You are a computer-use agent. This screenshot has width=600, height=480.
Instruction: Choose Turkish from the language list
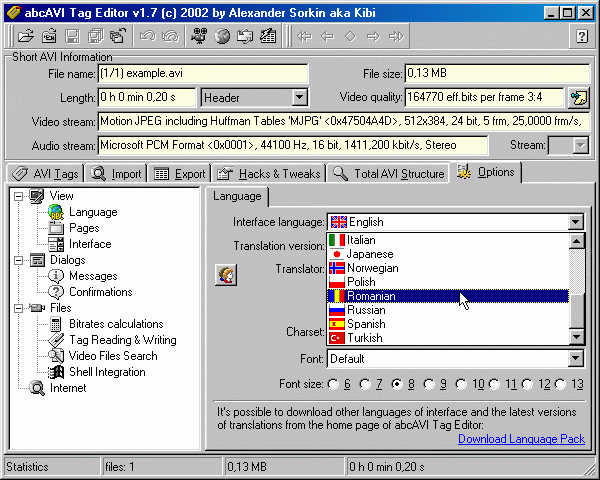tap(448, 338)
